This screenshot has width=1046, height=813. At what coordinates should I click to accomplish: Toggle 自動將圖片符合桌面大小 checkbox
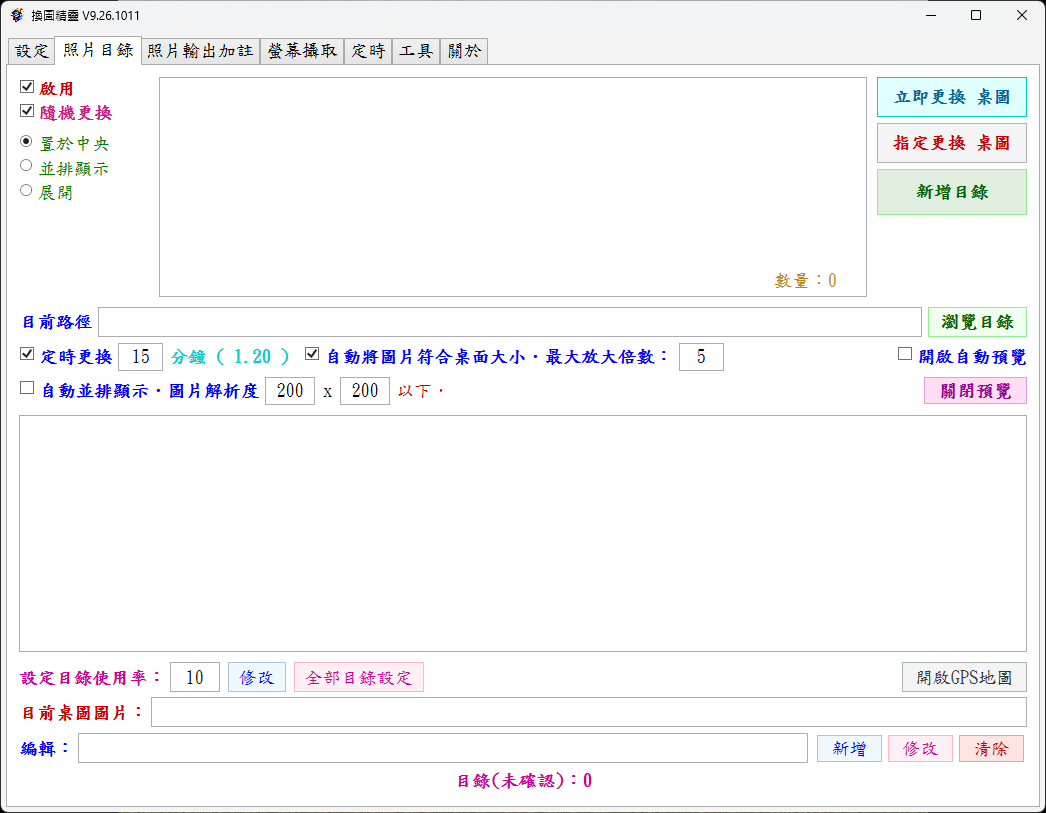pos(312,354)
